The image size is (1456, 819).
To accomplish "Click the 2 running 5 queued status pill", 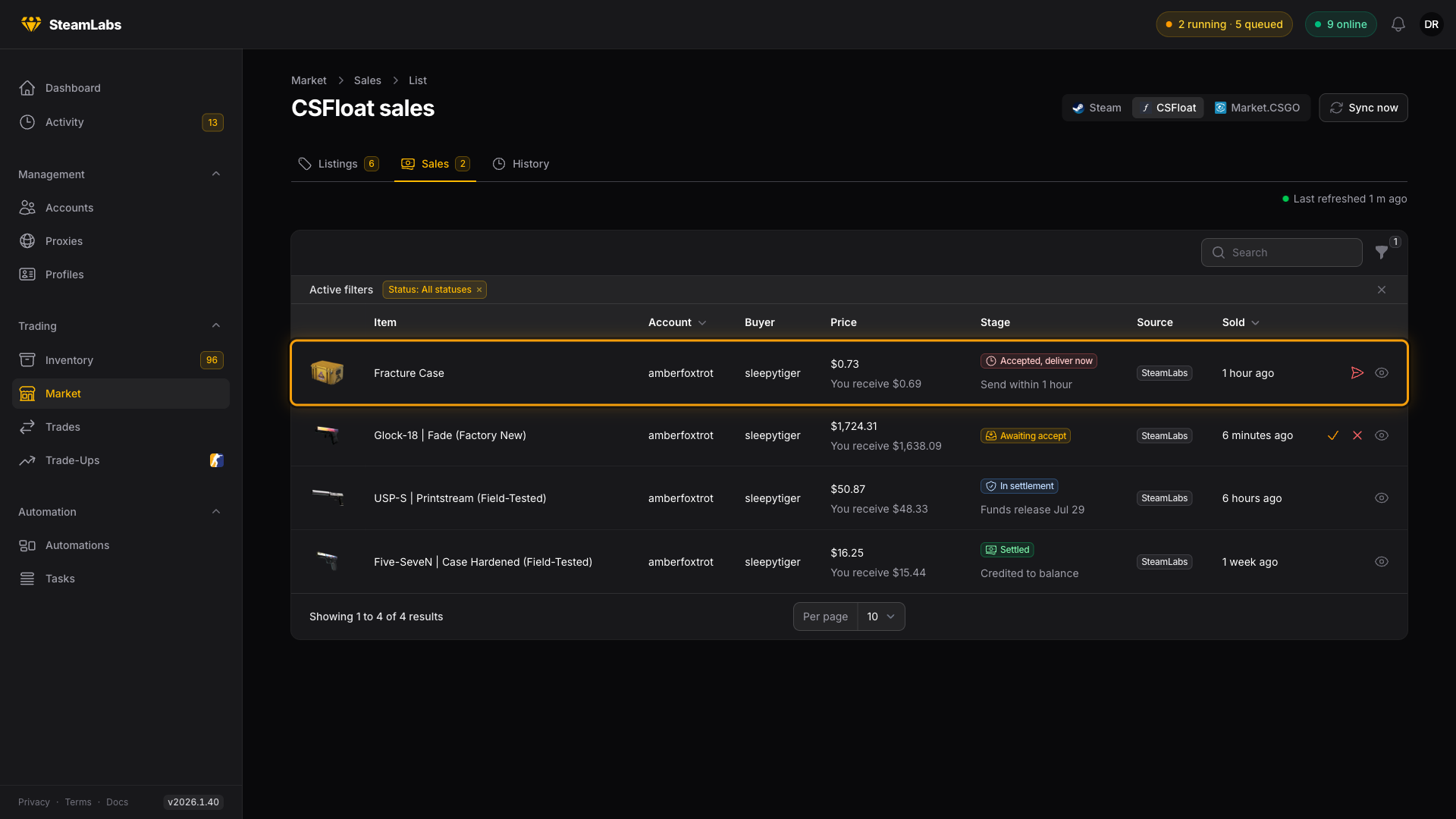I will pyautogui.click(x=1224, y=24).
